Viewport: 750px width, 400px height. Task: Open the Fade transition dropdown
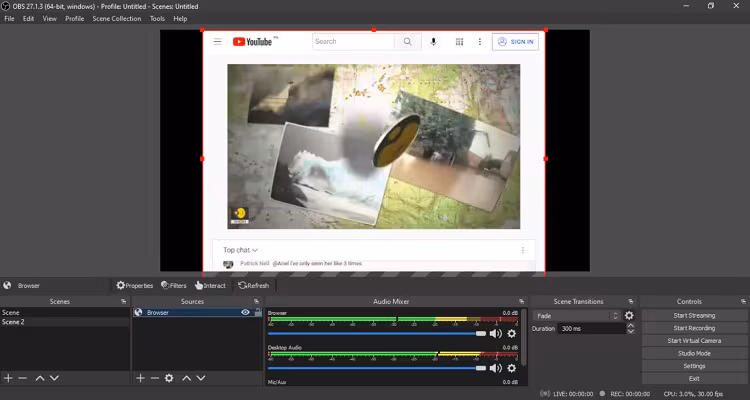coord(576,316)
